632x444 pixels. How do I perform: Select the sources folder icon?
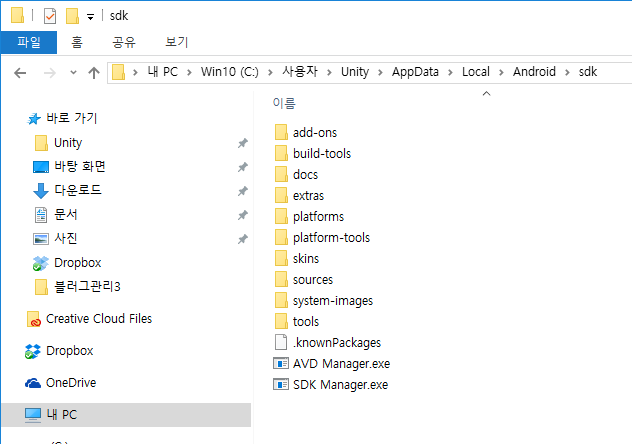point(281,279)
